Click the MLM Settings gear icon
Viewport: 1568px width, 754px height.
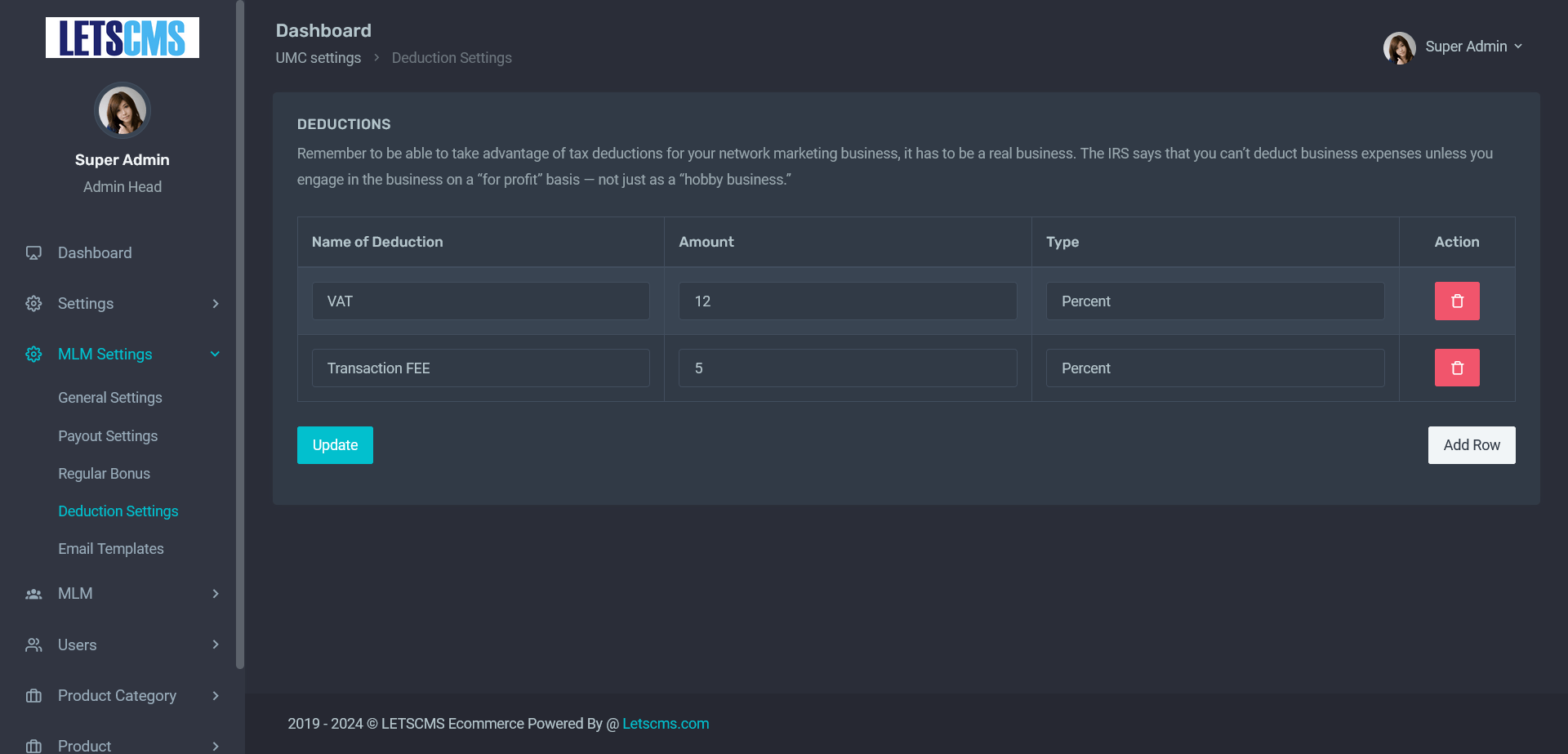point(33,354)
